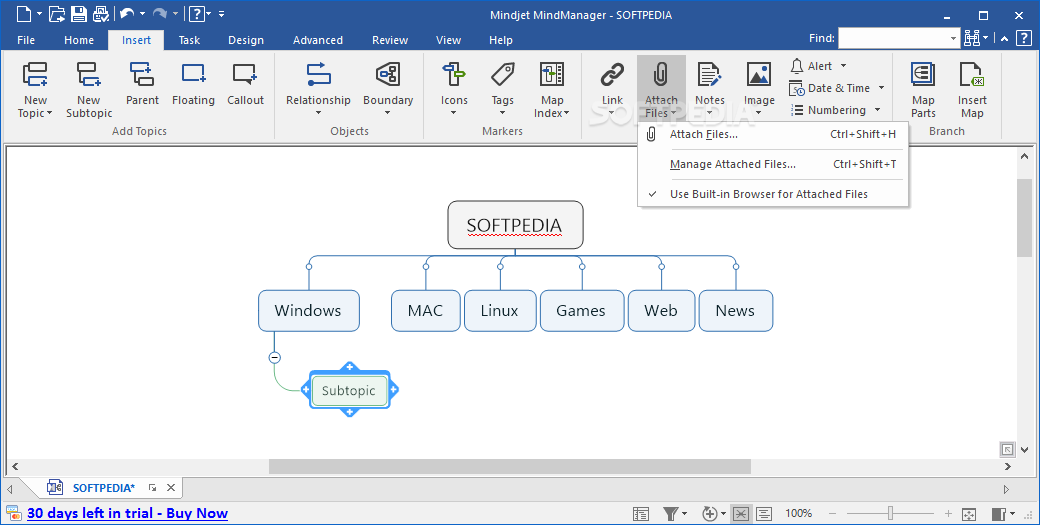Click the zoom in plus button
Image resolution: width=1040 pixels, height=525 pixels.
[948, 514]
